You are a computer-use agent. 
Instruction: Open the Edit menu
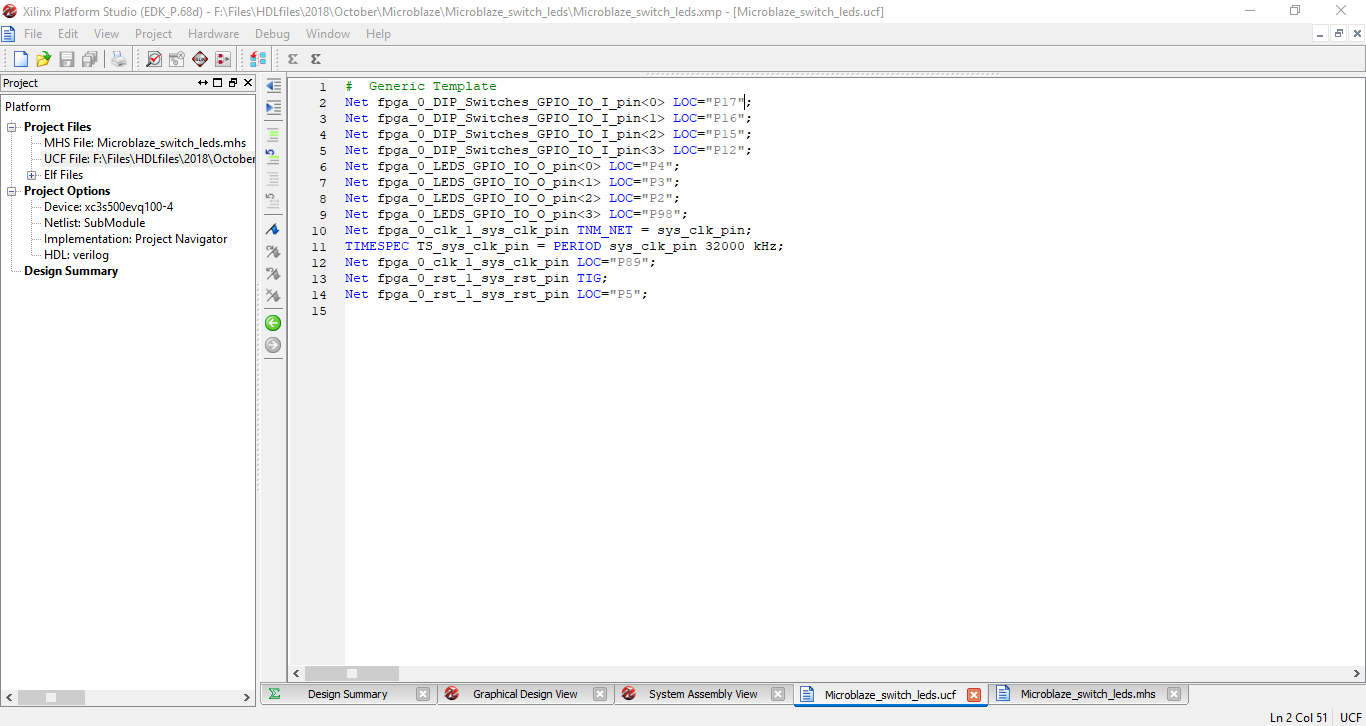[x=68, y=34]
